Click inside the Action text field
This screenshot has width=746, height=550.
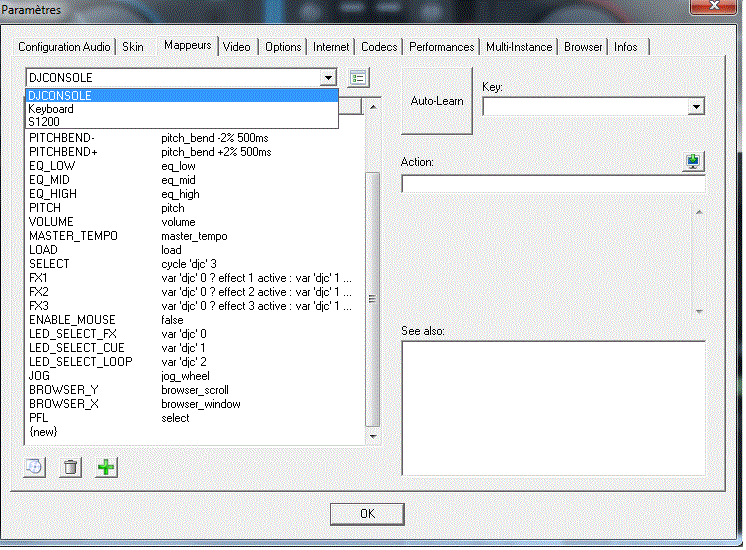[553, 184]
